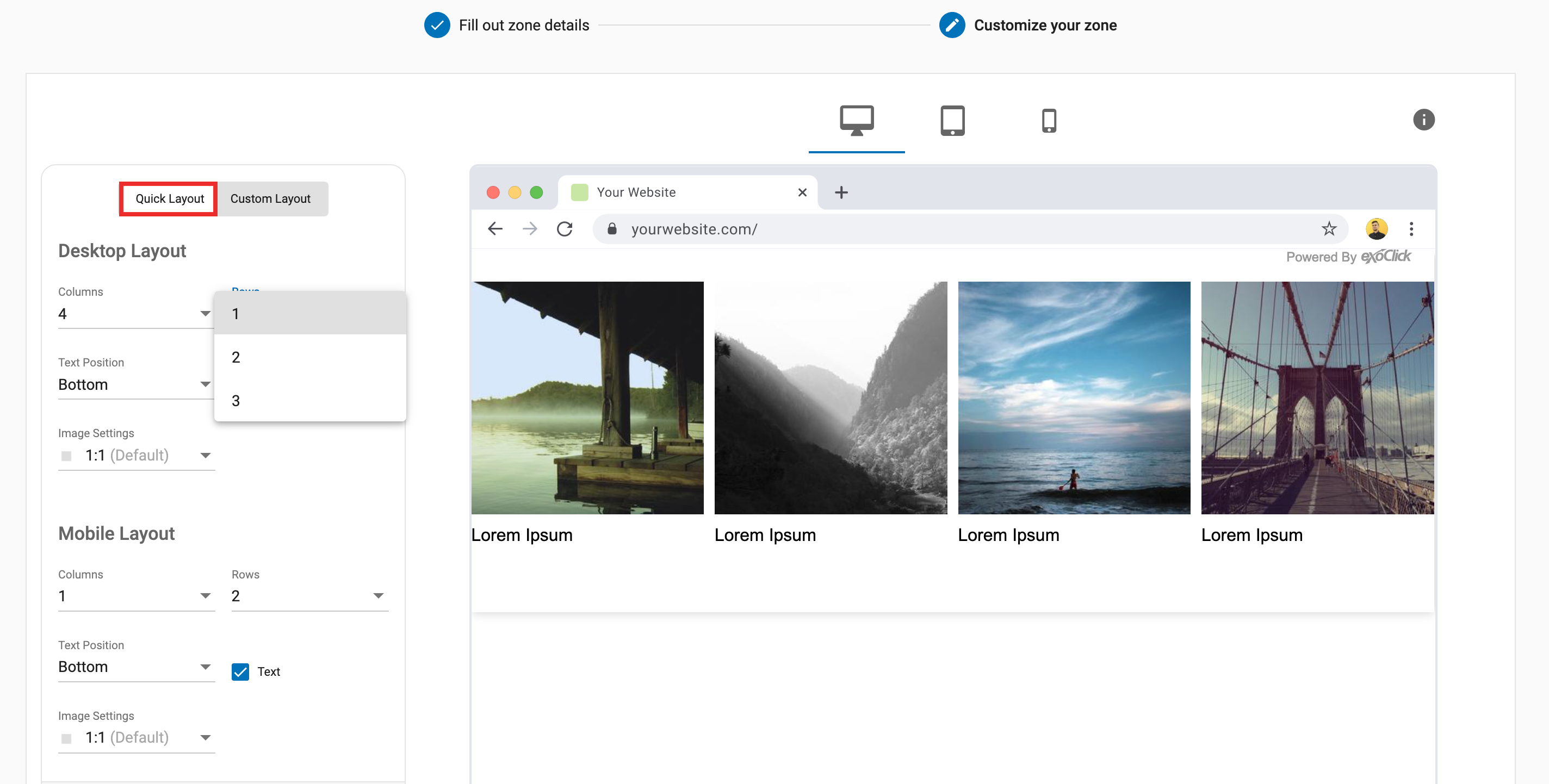Click the new tab plus icon
Viewport: 1549px width, 784px height.
click(841, 192)
